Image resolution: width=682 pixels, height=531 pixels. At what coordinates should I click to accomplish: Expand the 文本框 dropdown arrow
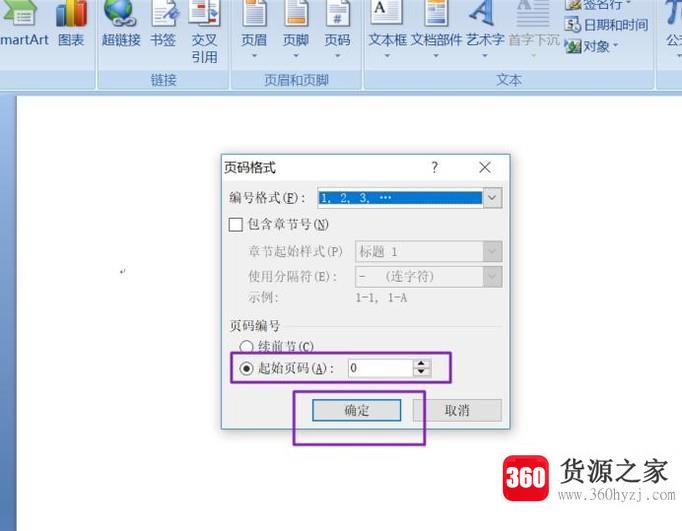[x=387, y=56]
